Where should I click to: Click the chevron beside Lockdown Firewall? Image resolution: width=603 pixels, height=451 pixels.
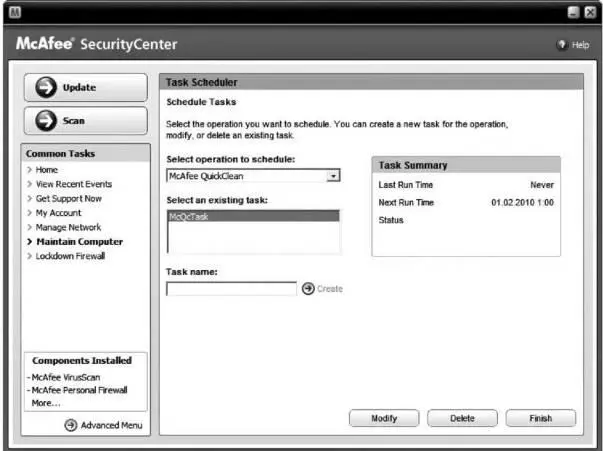click(30, 256)
